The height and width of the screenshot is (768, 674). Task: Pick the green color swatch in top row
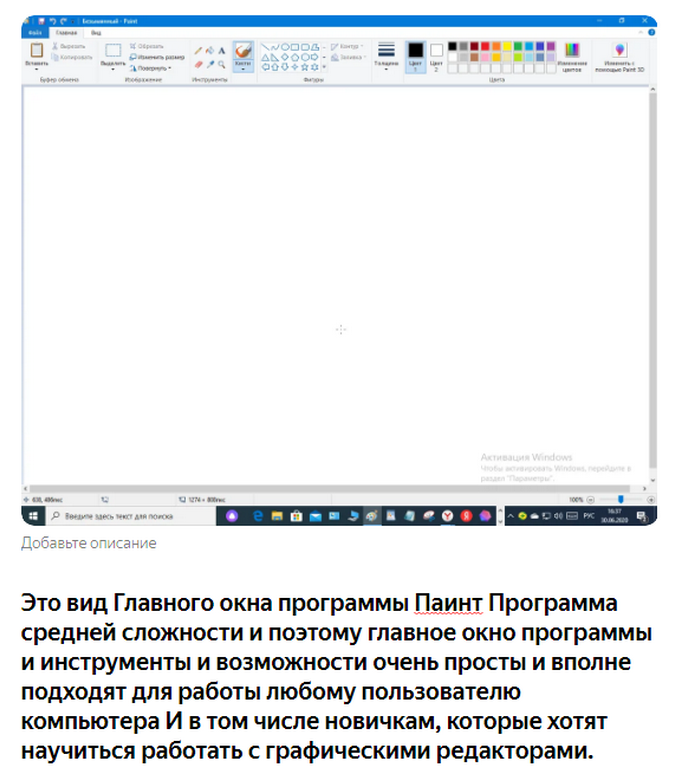point(518,46)
